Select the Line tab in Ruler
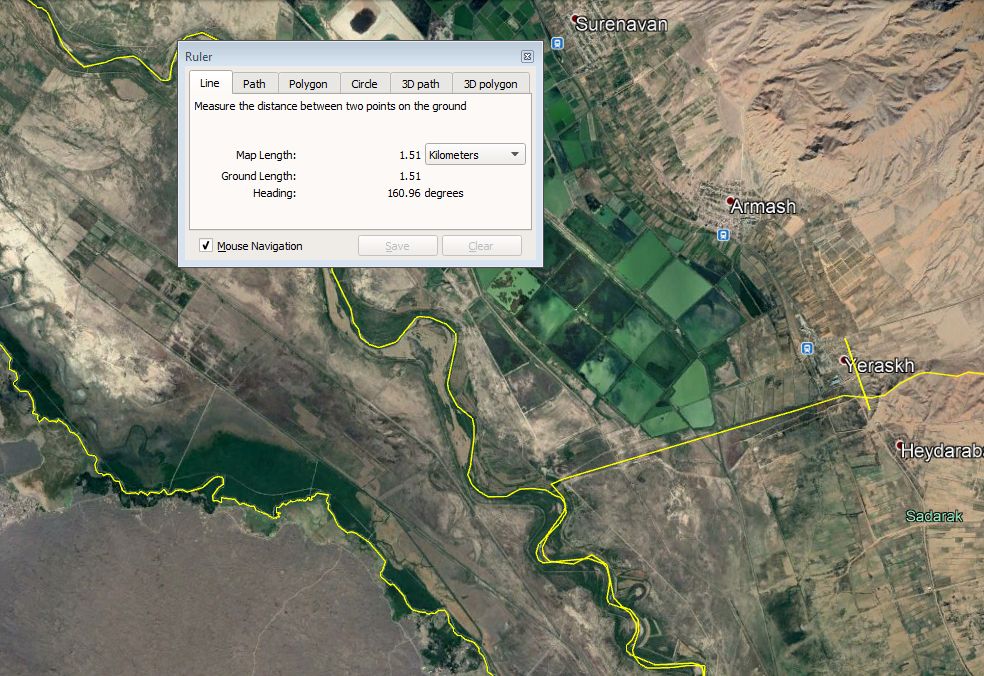Image resolution: width=984 pixels, height=676 pixels. click(210, 83)
